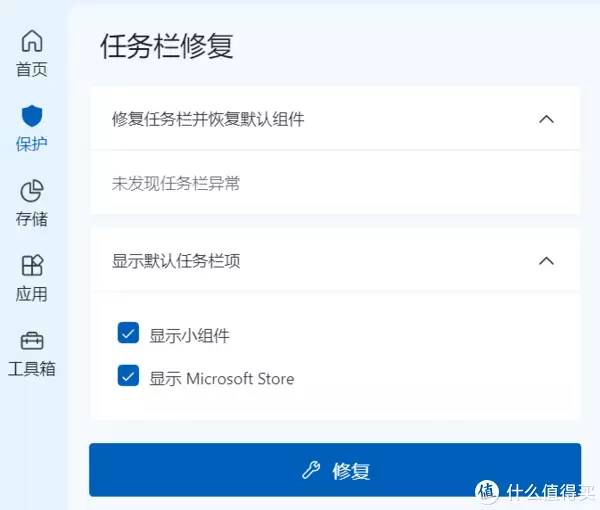This screenshot has width=600, height=510.
Task: Select the 保护 shield icon
Action: coord(32,116)
